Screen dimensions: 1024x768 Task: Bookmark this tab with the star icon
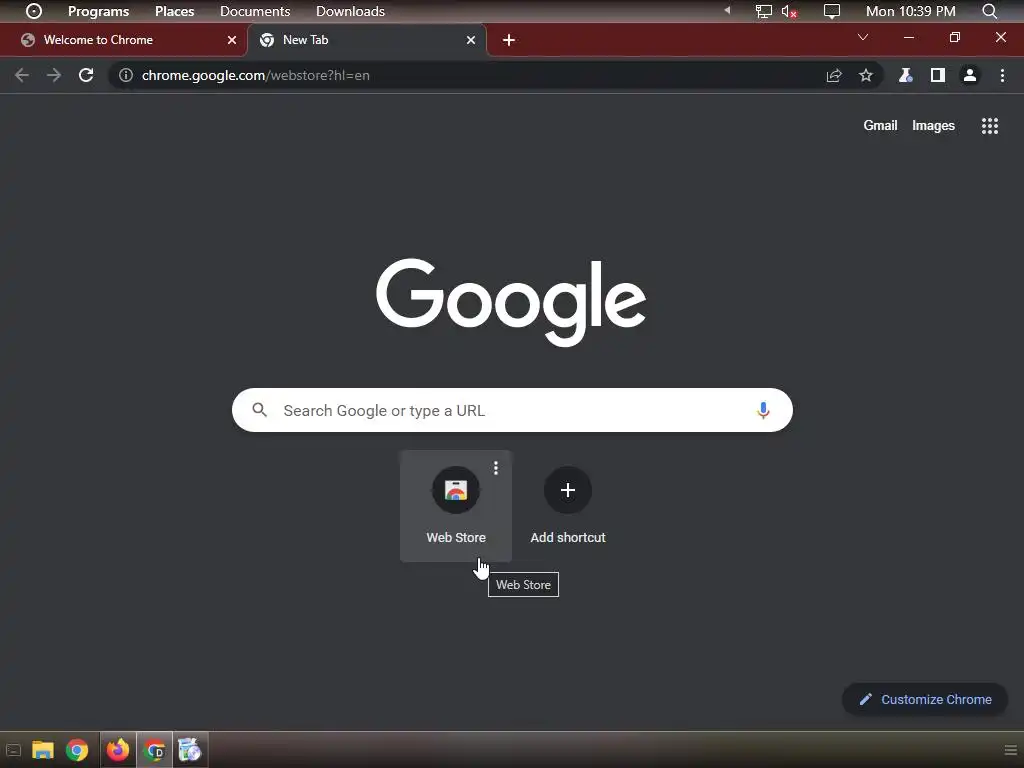866,75
